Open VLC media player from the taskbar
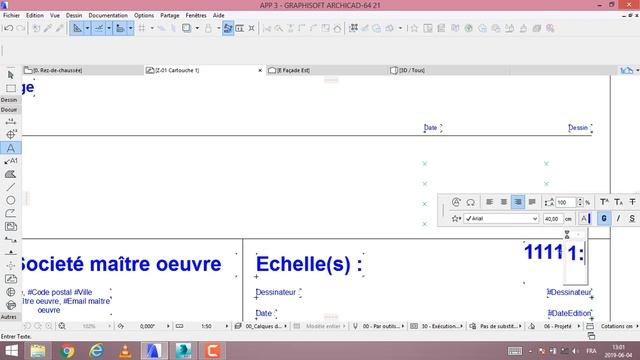The height and width of the screenshot is (360, 640). (125, 351)
